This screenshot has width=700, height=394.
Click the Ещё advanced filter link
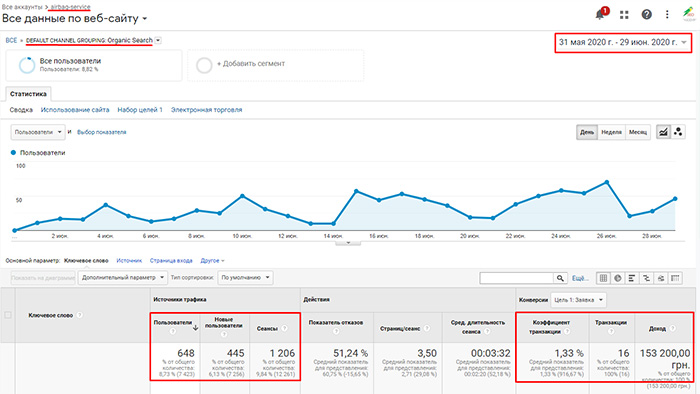click(580, 278)
